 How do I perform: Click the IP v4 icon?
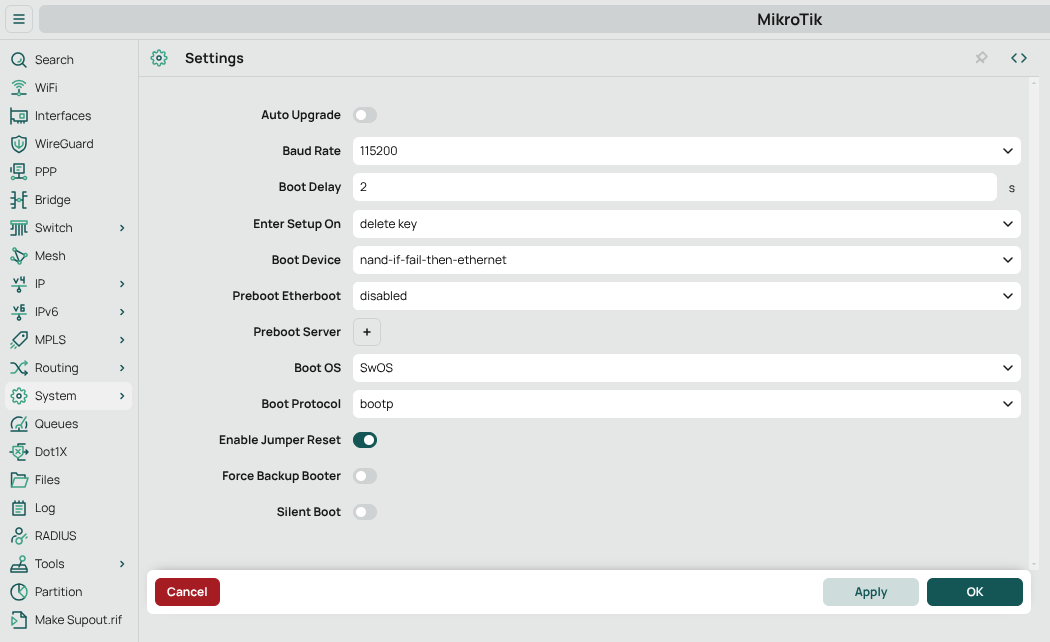pos(19,284)
